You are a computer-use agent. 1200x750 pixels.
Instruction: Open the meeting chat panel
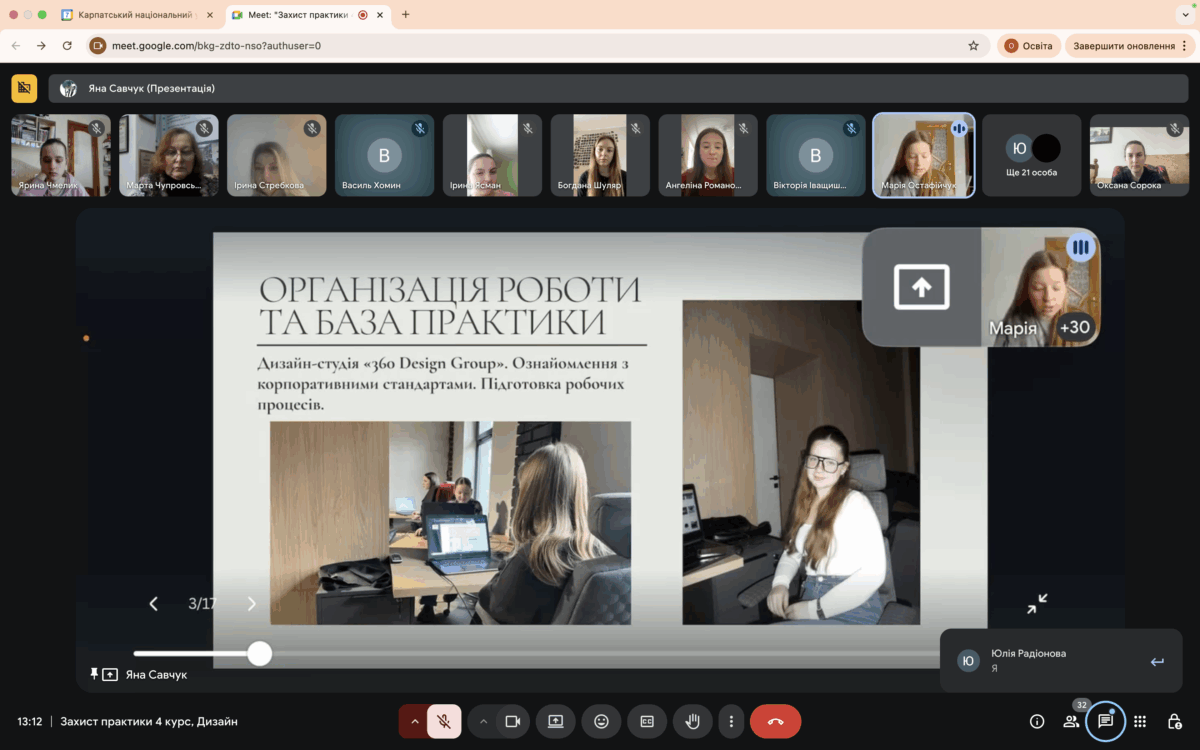pyautogui.click(x=1105, y=721)
